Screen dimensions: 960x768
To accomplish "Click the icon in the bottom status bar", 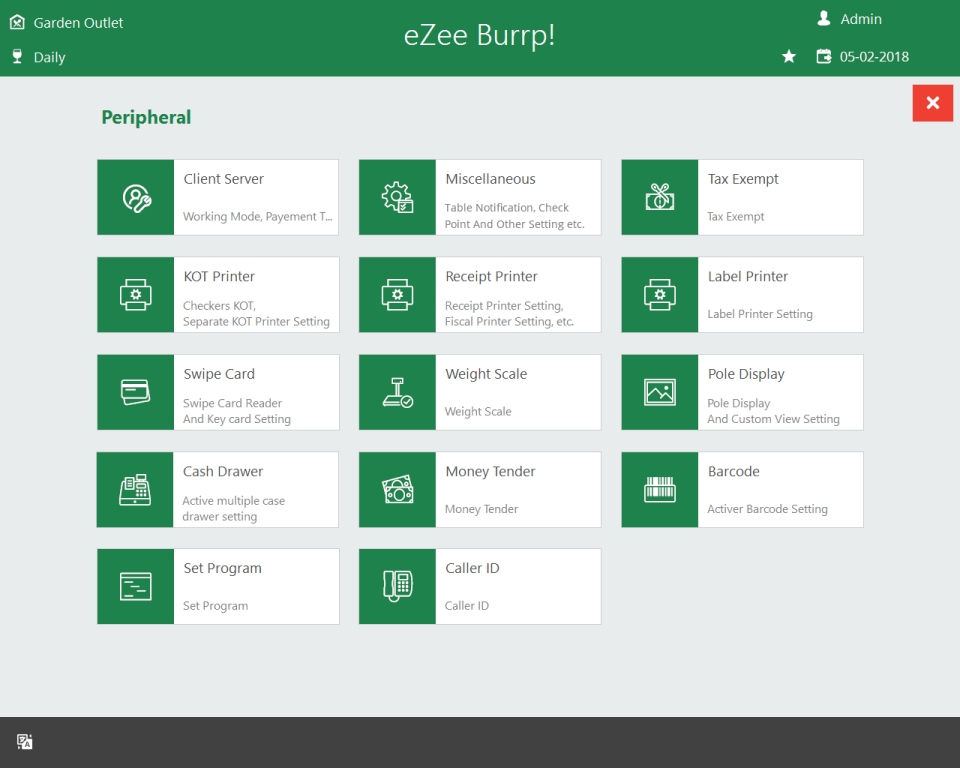I will tap(24, 742).
